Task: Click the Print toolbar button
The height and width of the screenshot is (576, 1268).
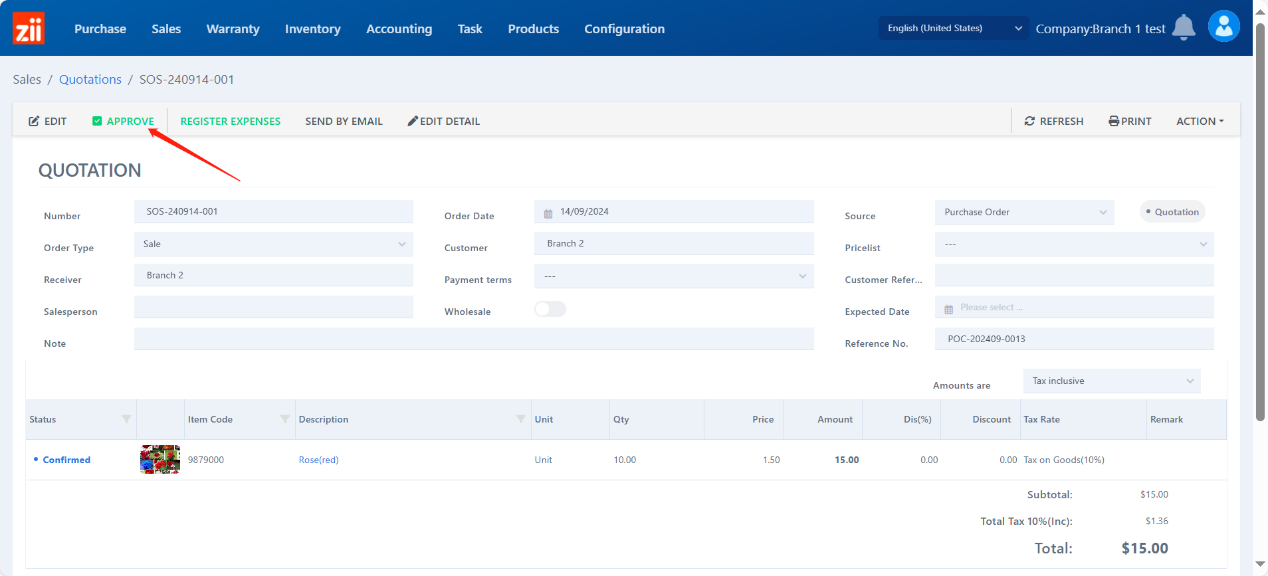Action: [1130, 121]
